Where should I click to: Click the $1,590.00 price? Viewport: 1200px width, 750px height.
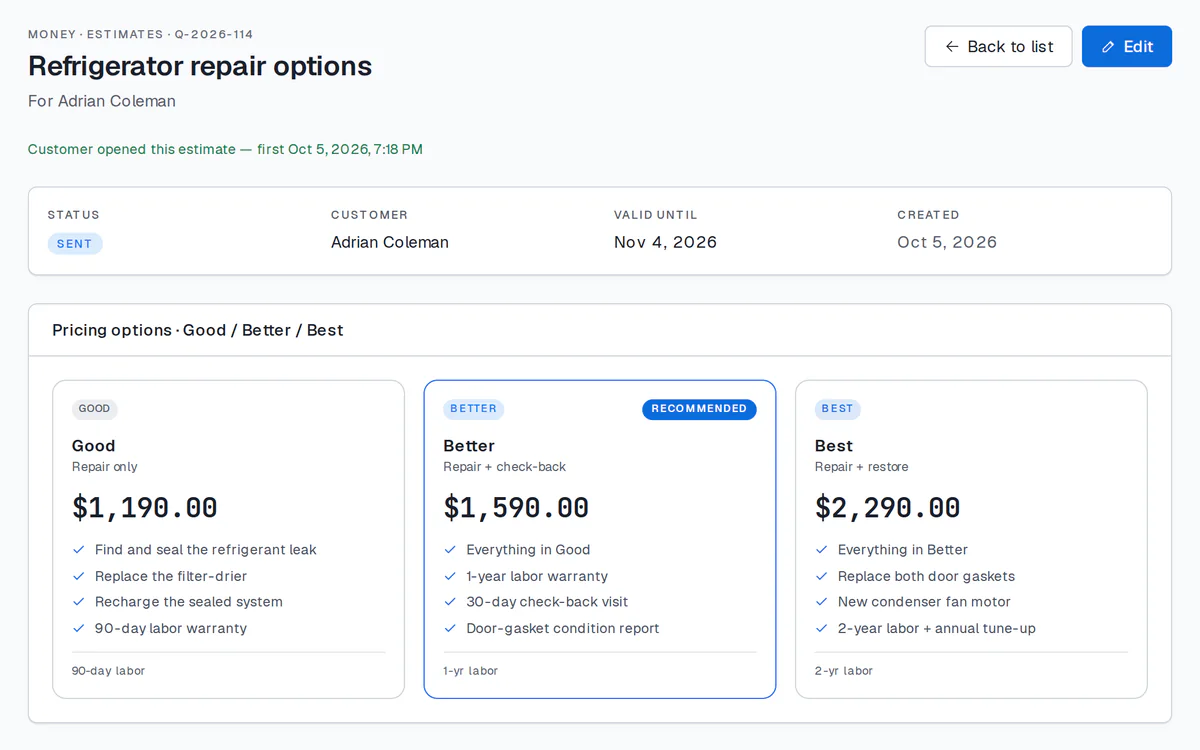(x=516, y=508)
